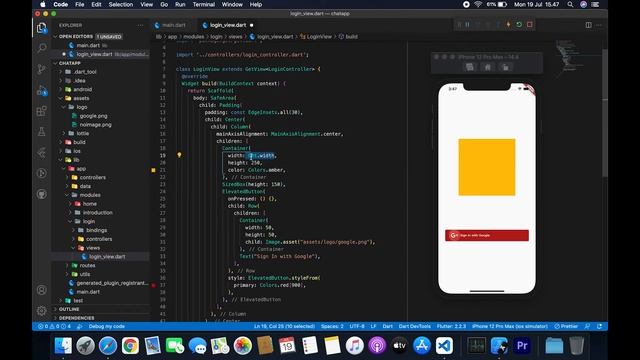Split the editor to the right
This screenshot has width=640, height=360.
click(588, 25)
